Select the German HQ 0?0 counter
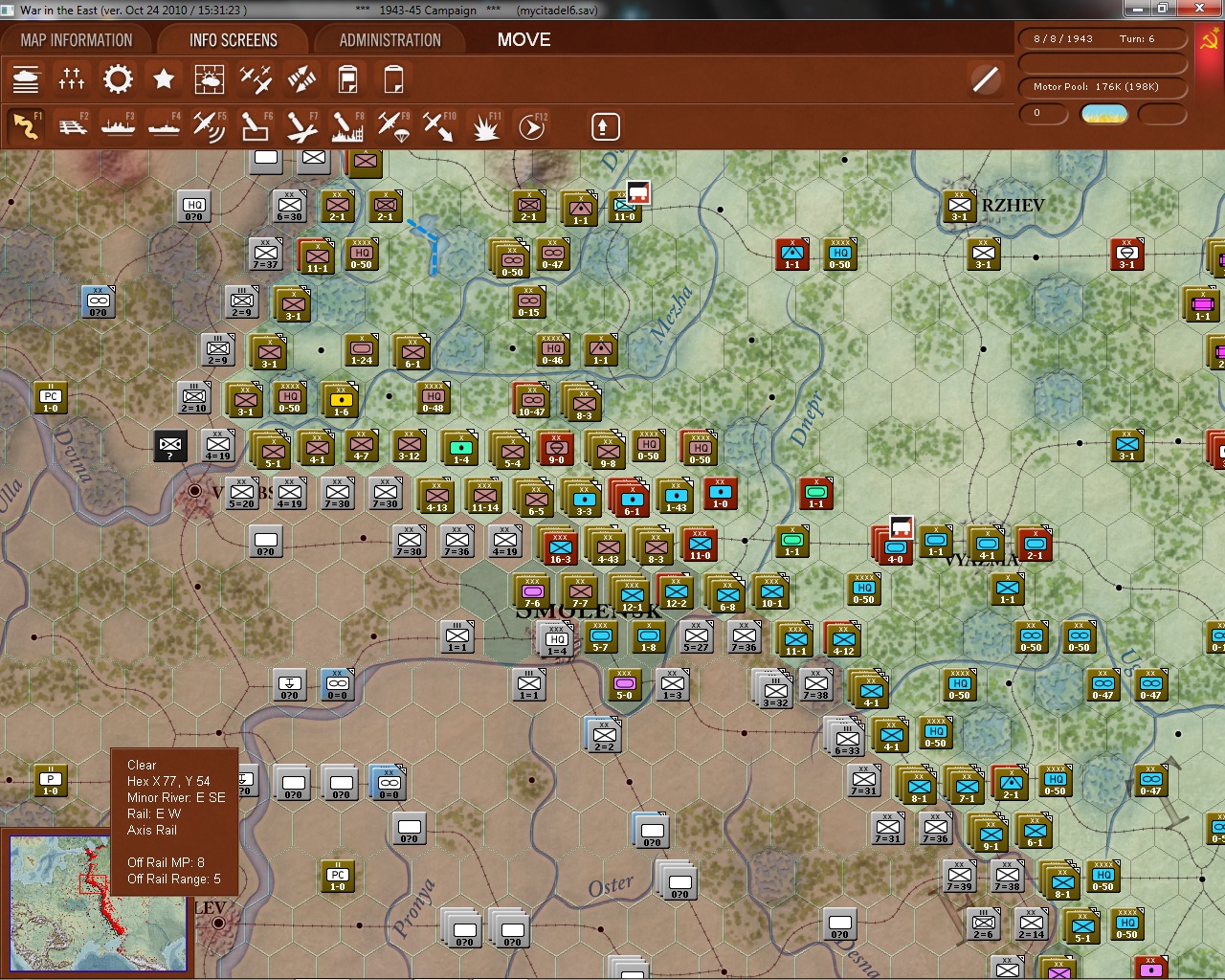This screenshot has height=980, width=1225. pyautogui.click(x=194, y=205)
